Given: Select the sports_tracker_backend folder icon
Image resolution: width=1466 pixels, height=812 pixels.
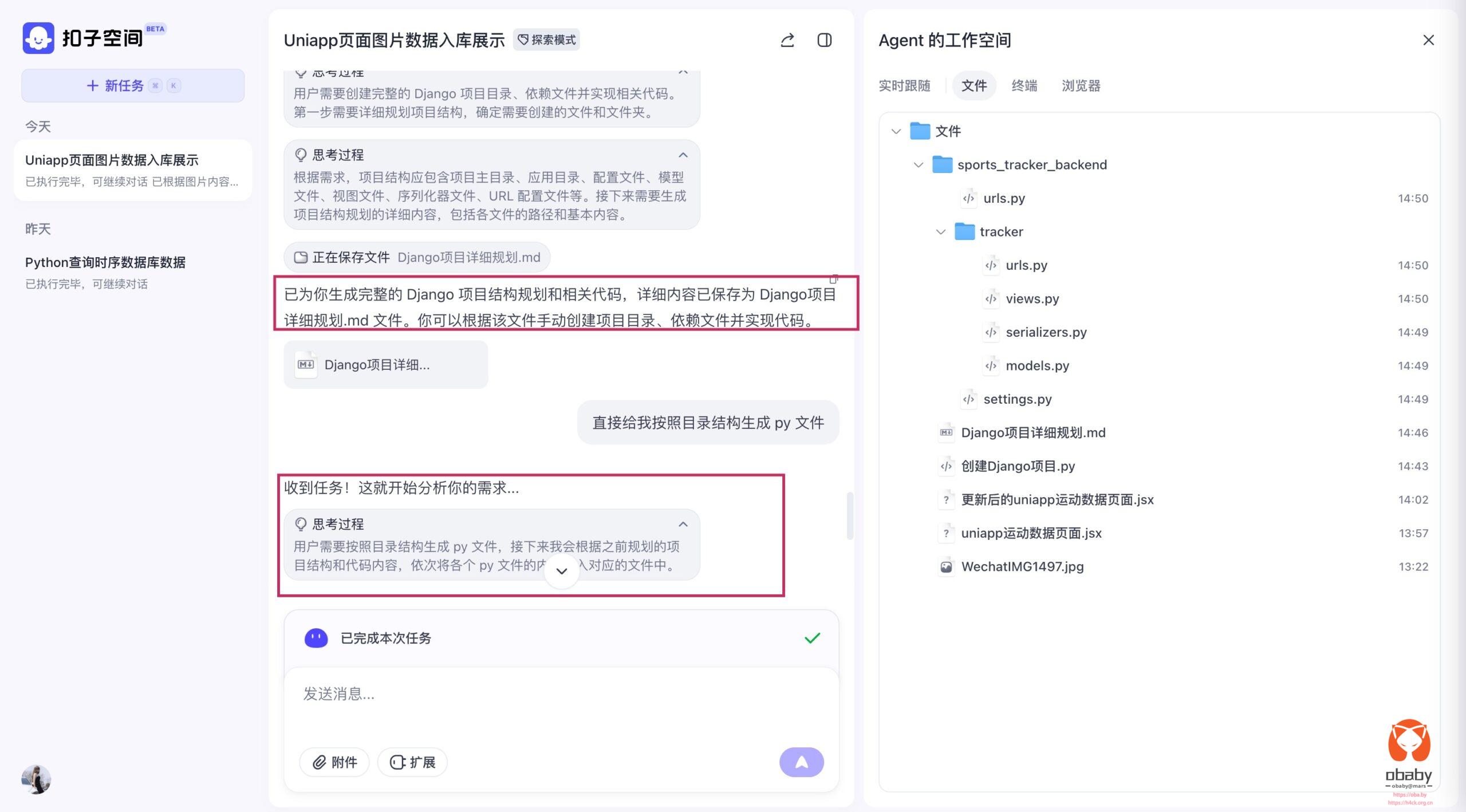Looking at the screenshot, I should (x=942, y=164).
